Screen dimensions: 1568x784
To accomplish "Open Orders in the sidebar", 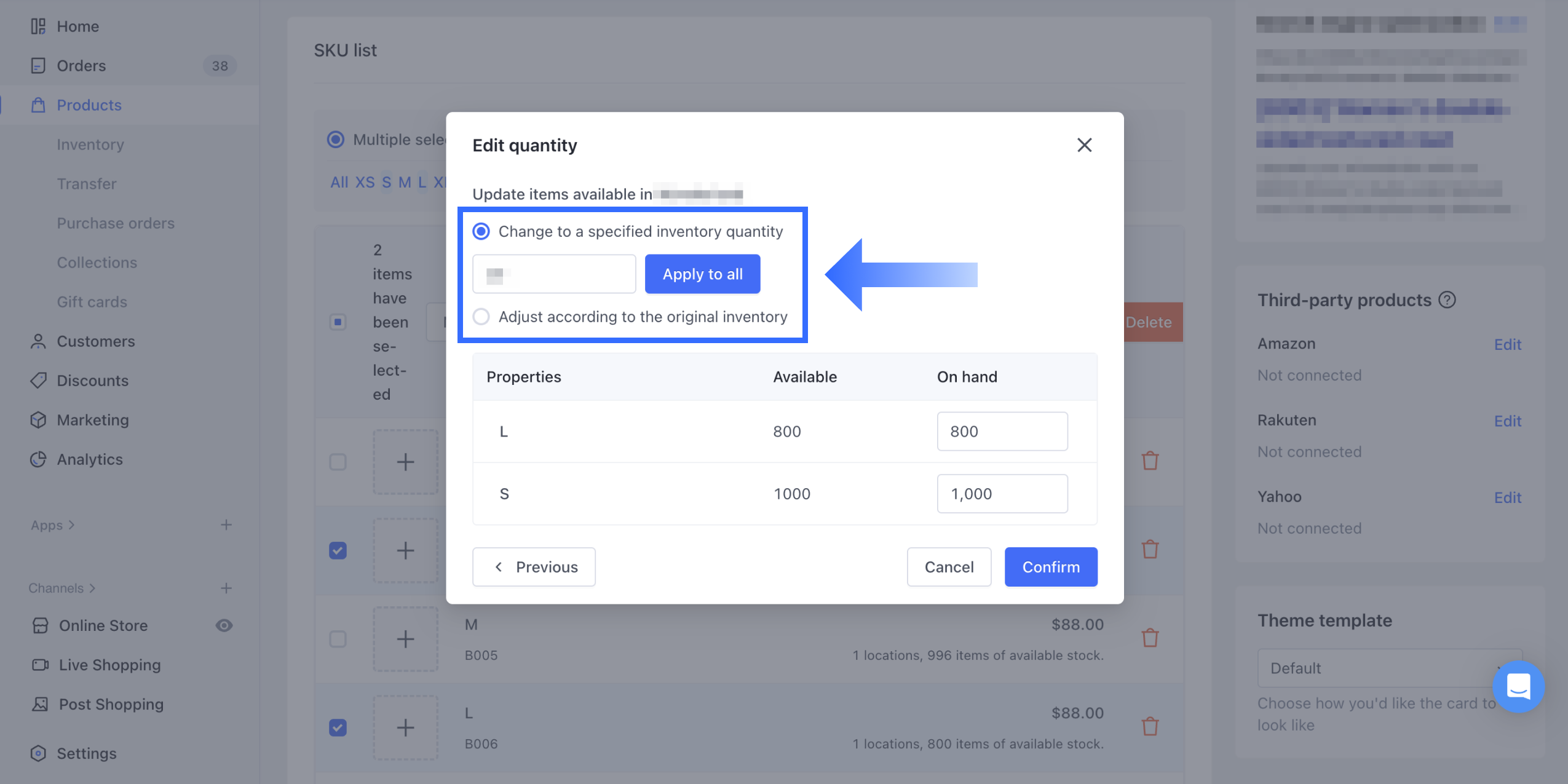I will click(81, 66).
